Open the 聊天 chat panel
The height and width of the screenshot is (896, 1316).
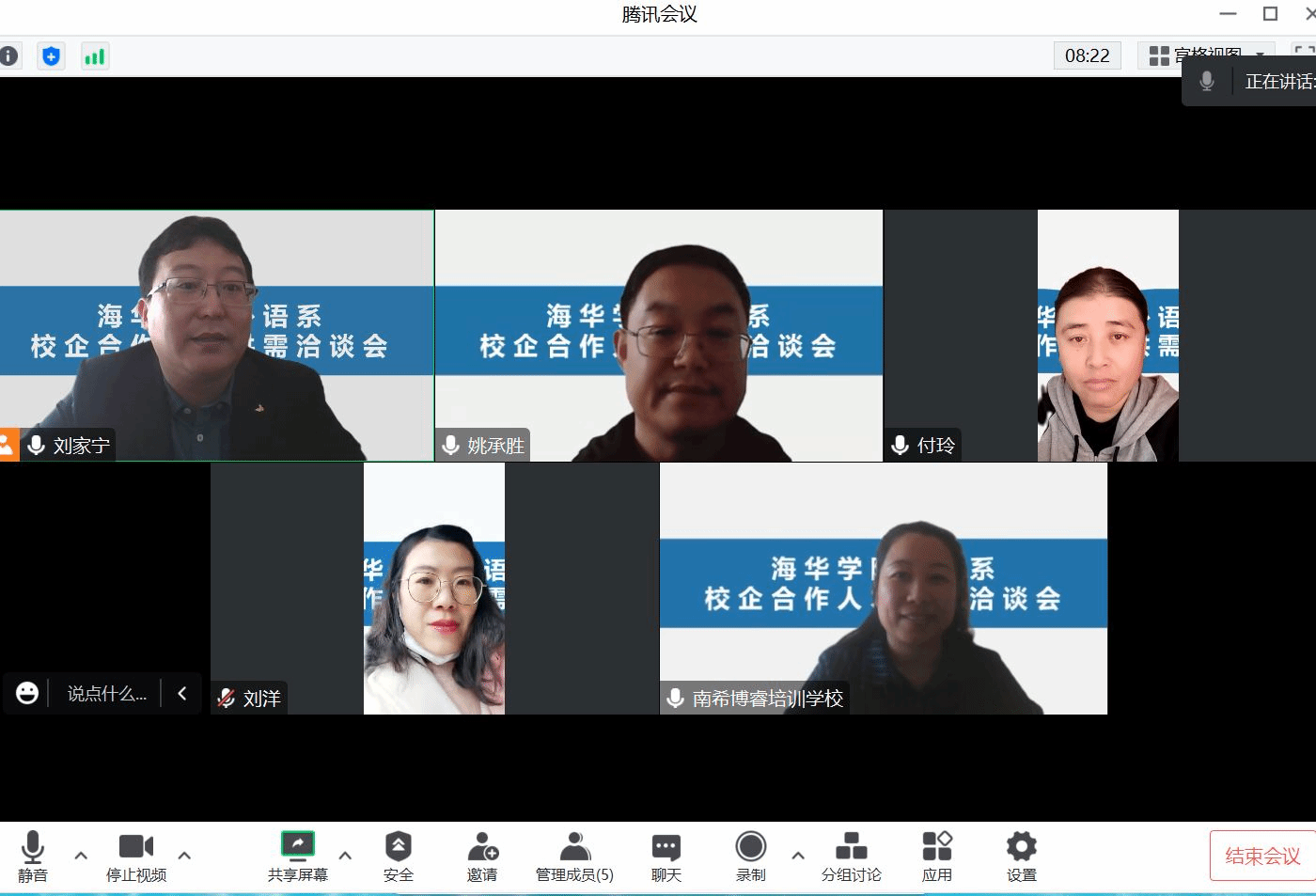coord(666,856)
